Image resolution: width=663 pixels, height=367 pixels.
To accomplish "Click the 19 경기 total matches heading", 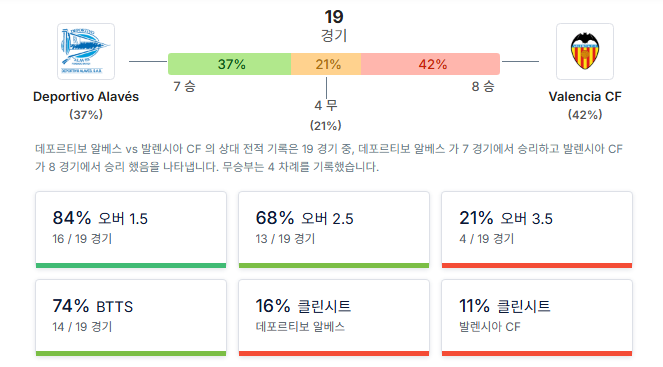I will pyautogui.click(x=334, y=26).
